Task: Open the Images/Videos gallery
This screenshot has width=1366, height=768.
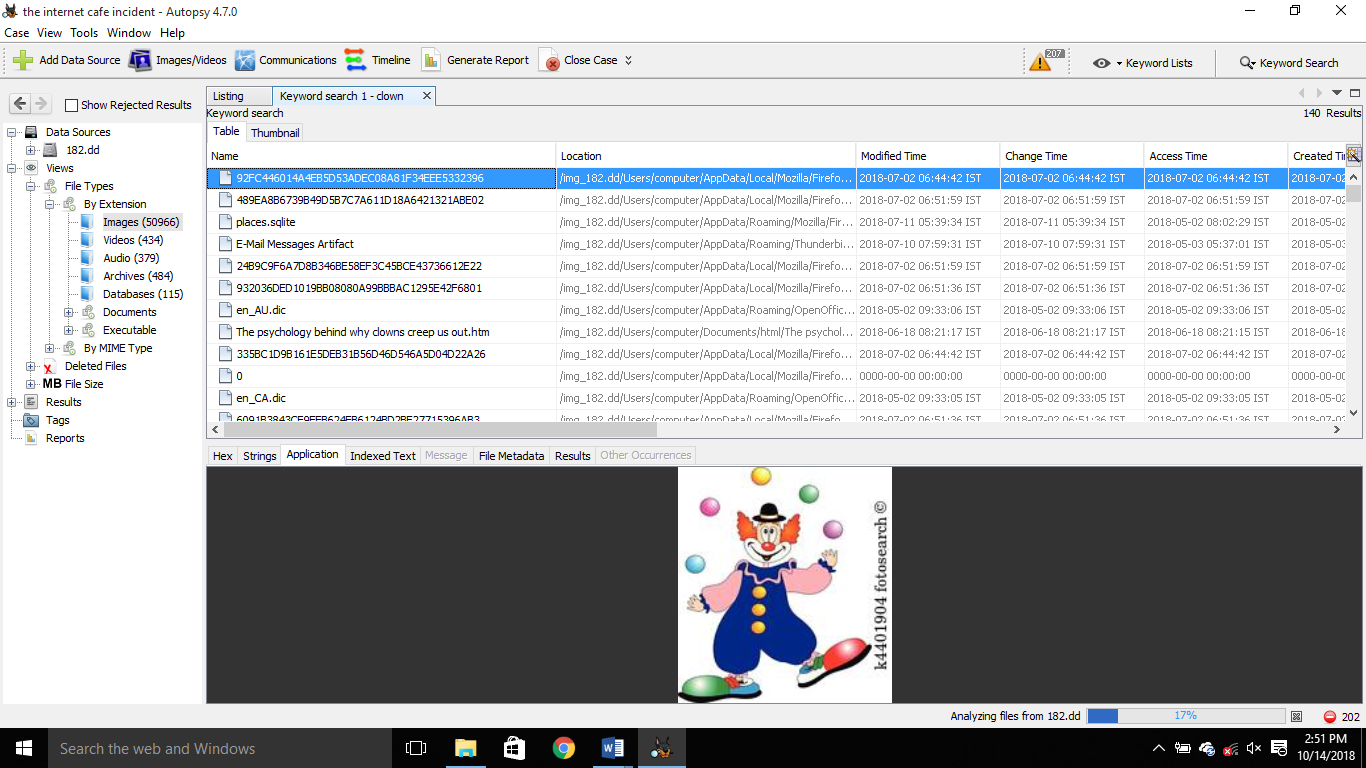Action: (140, 60)
